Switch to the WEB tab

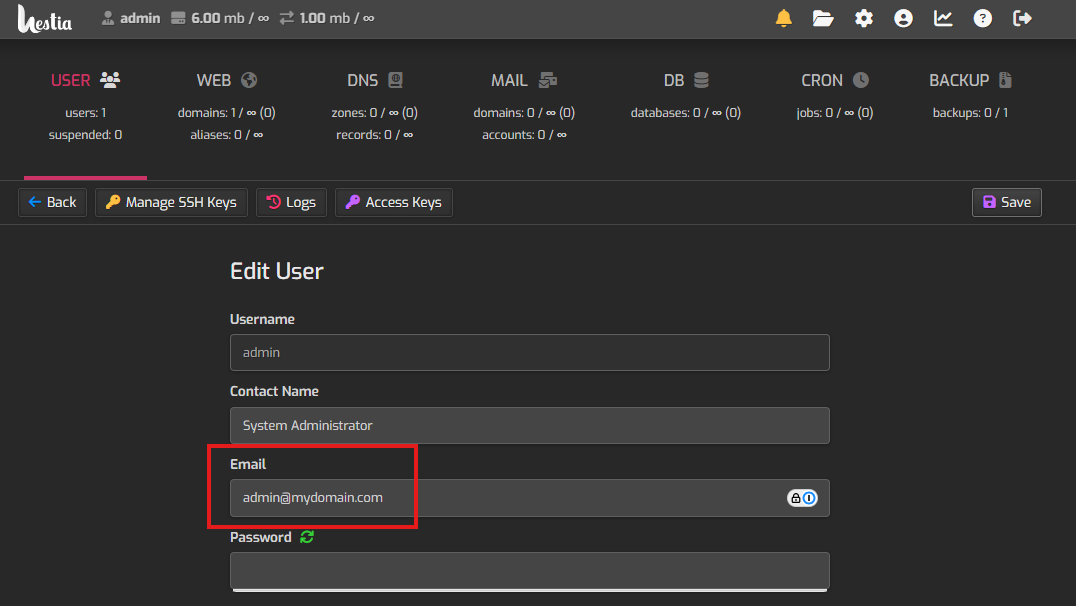226,80
